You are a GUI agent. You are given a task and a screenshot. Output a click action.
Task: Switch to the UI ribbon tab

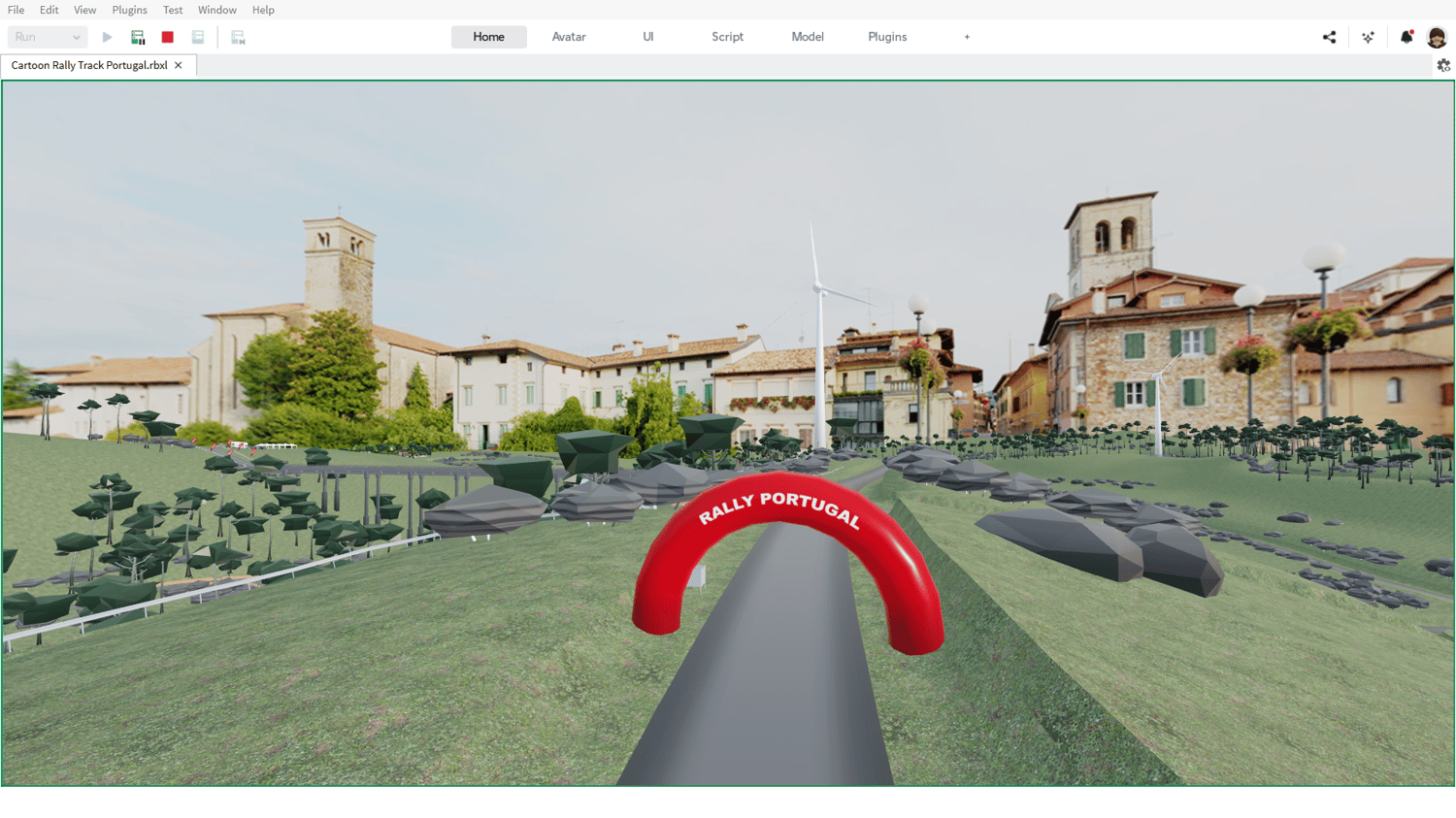648,37
